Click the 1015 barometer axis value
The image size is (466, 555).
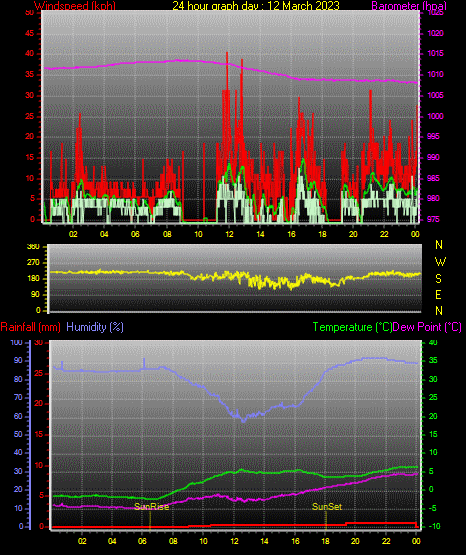point(436,53)
